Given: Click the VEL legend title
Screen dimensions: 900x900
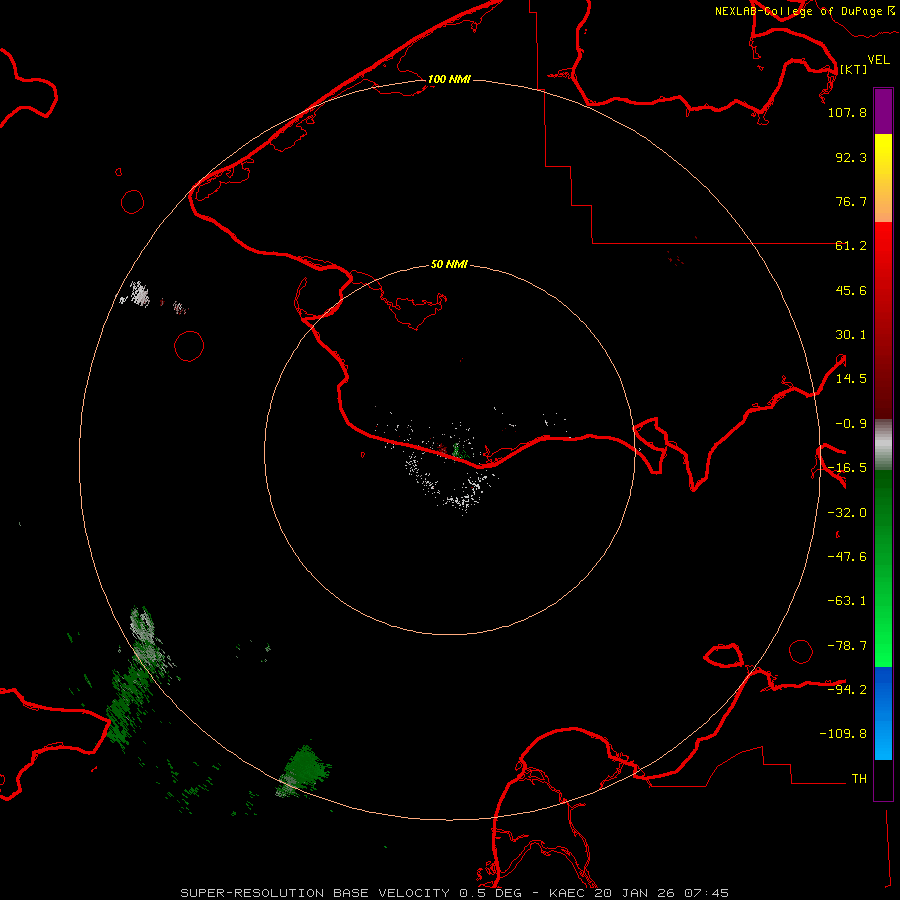Looking at the screenshot, I should point(878,60).
